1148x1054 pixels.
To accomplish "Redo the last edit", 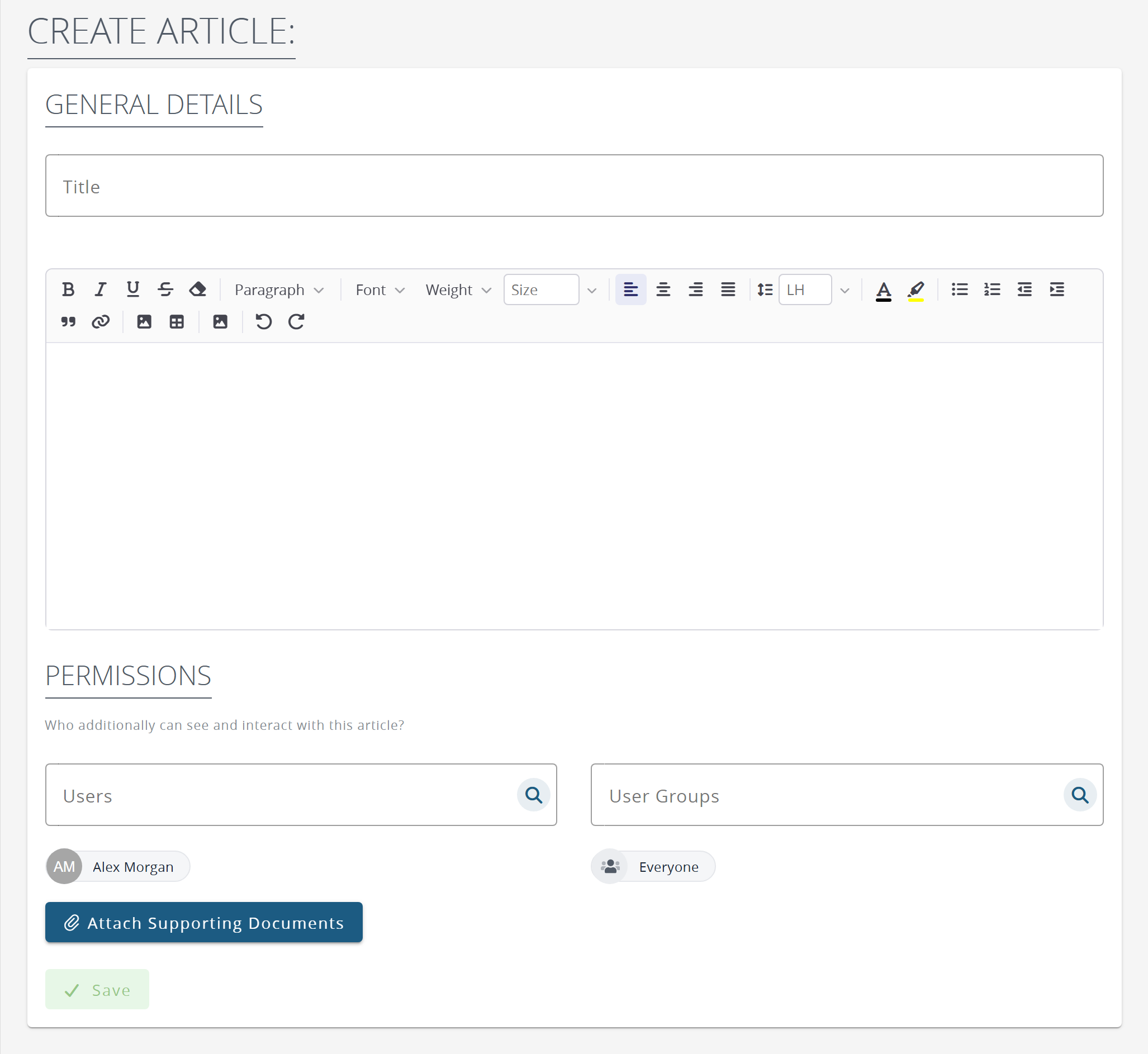I will pos(296,322).
